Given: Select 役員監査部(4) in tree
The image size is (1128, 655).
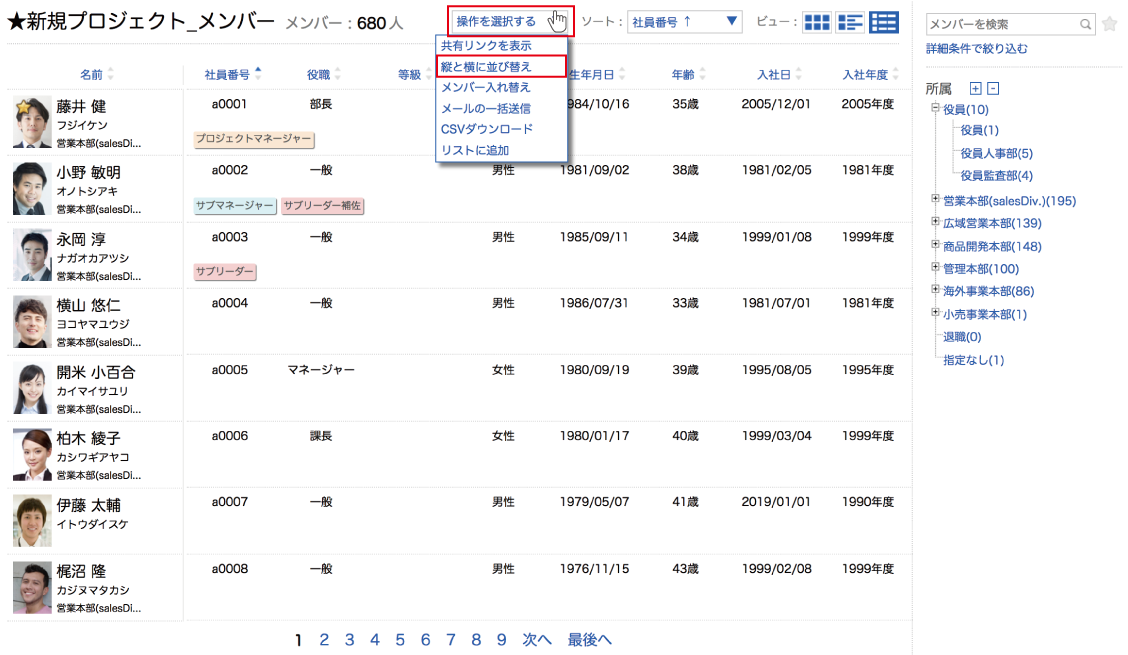Looking at the screenshot, I should 996,176.
